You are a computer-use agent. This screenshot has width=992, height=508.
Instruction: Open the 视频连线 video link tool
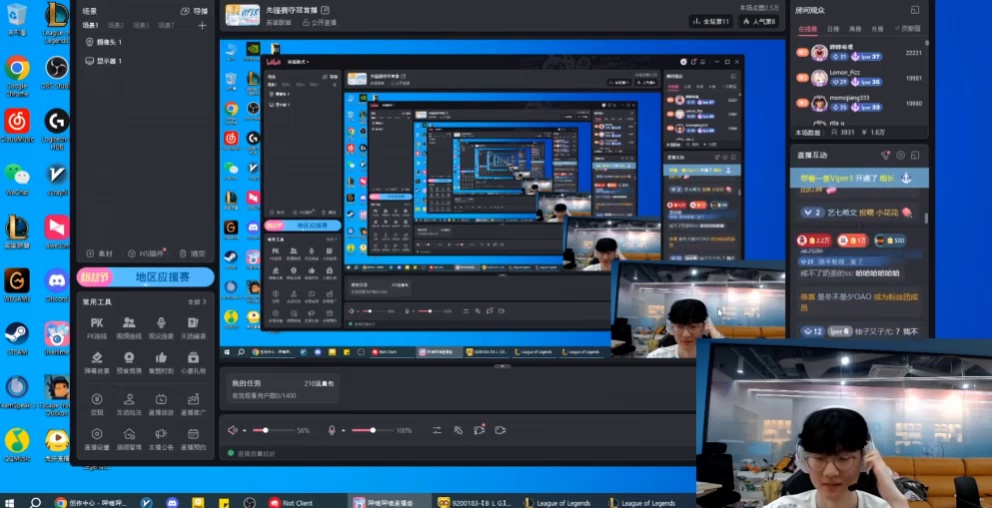129,324
